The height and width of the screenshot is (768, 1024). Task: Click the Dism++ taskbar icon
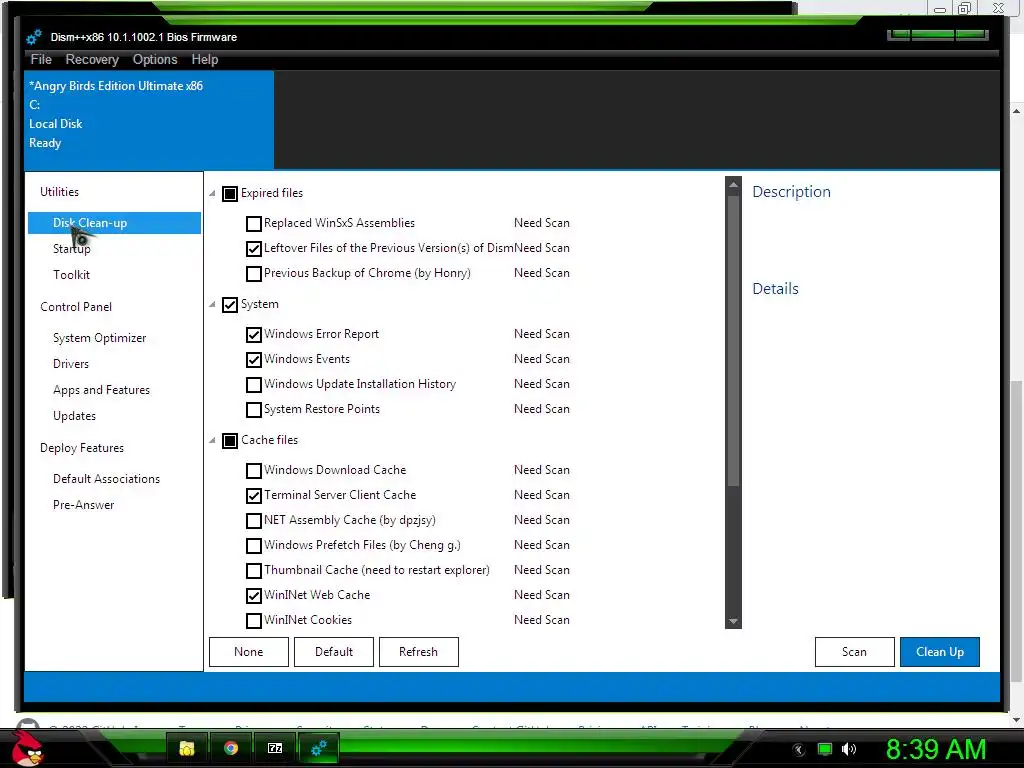(x=319, y=748)
